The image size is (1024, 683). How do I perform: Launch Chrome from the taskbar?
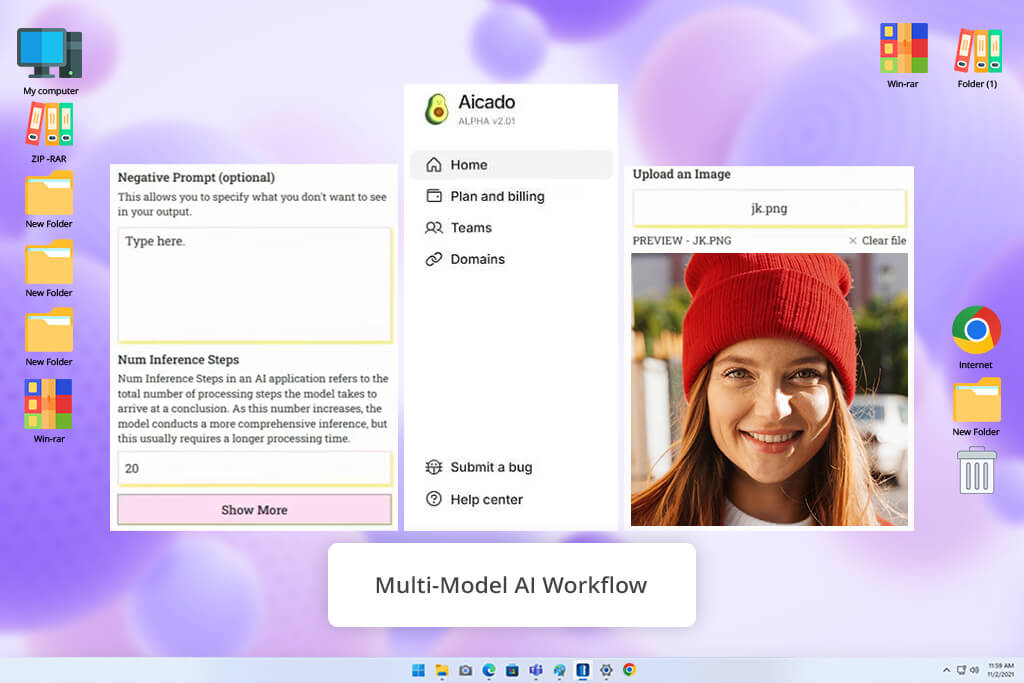629,669
